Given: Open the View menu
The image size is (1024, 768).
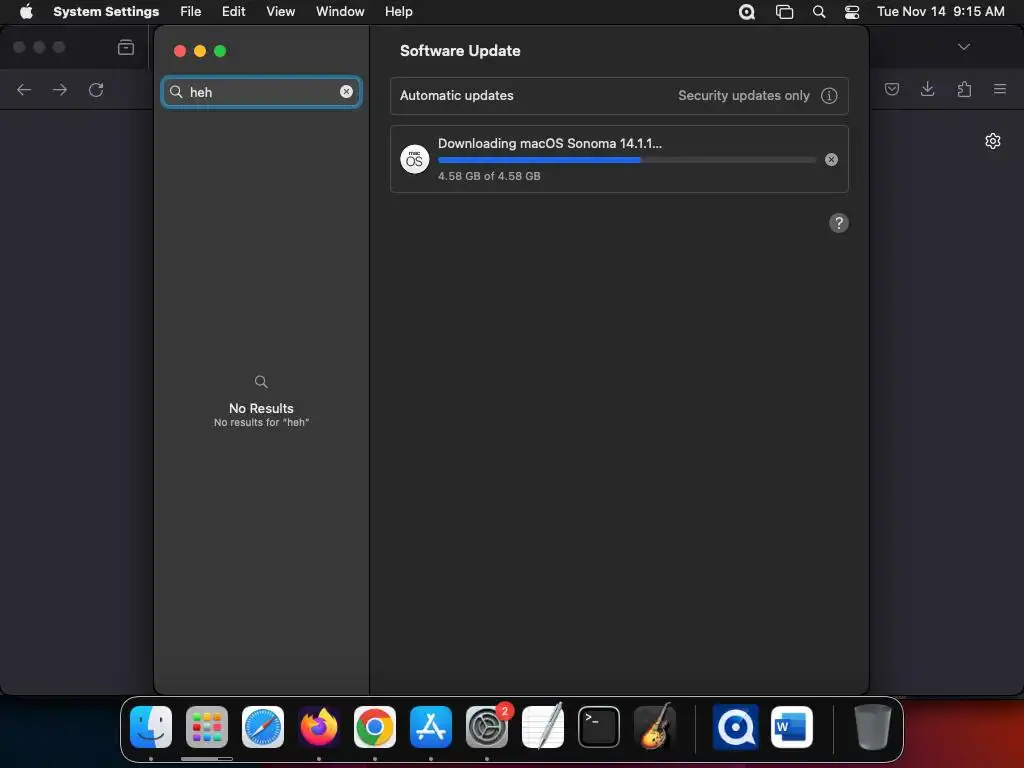Looking at the screenshot, I should tap(280, 12).
